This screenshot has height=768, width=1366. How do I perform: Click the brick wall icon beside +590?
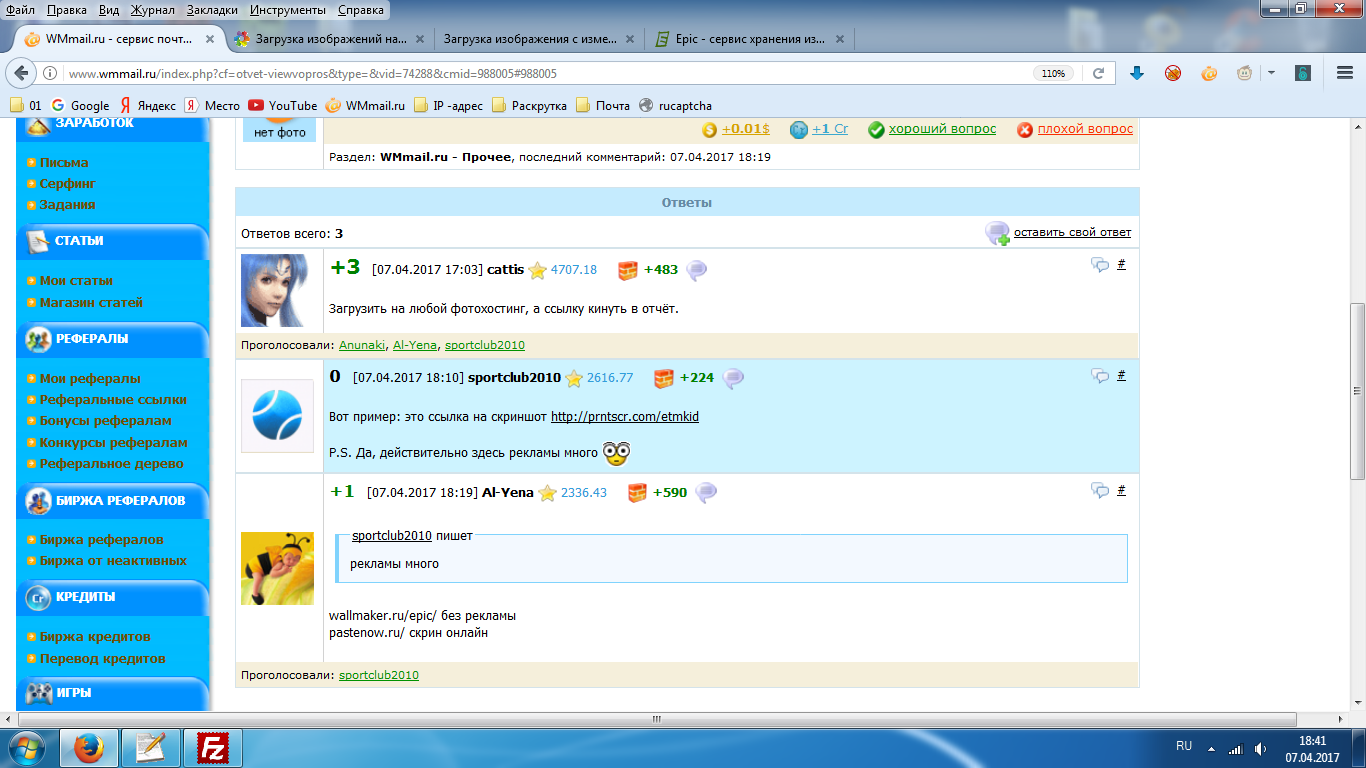pos(637,493)
